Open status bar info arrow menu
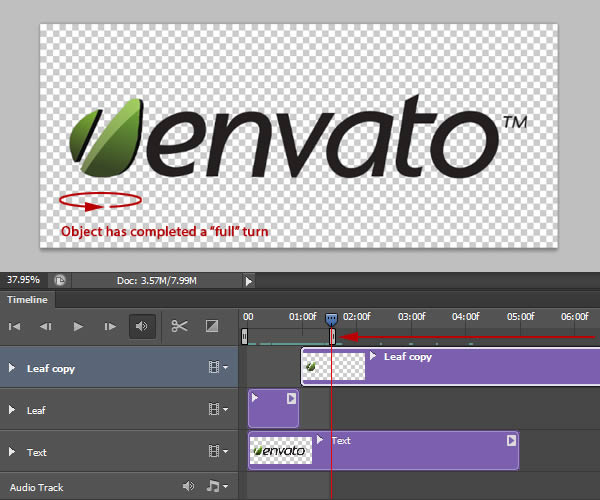This screenshot has height=500, width=600. point(249,281)
